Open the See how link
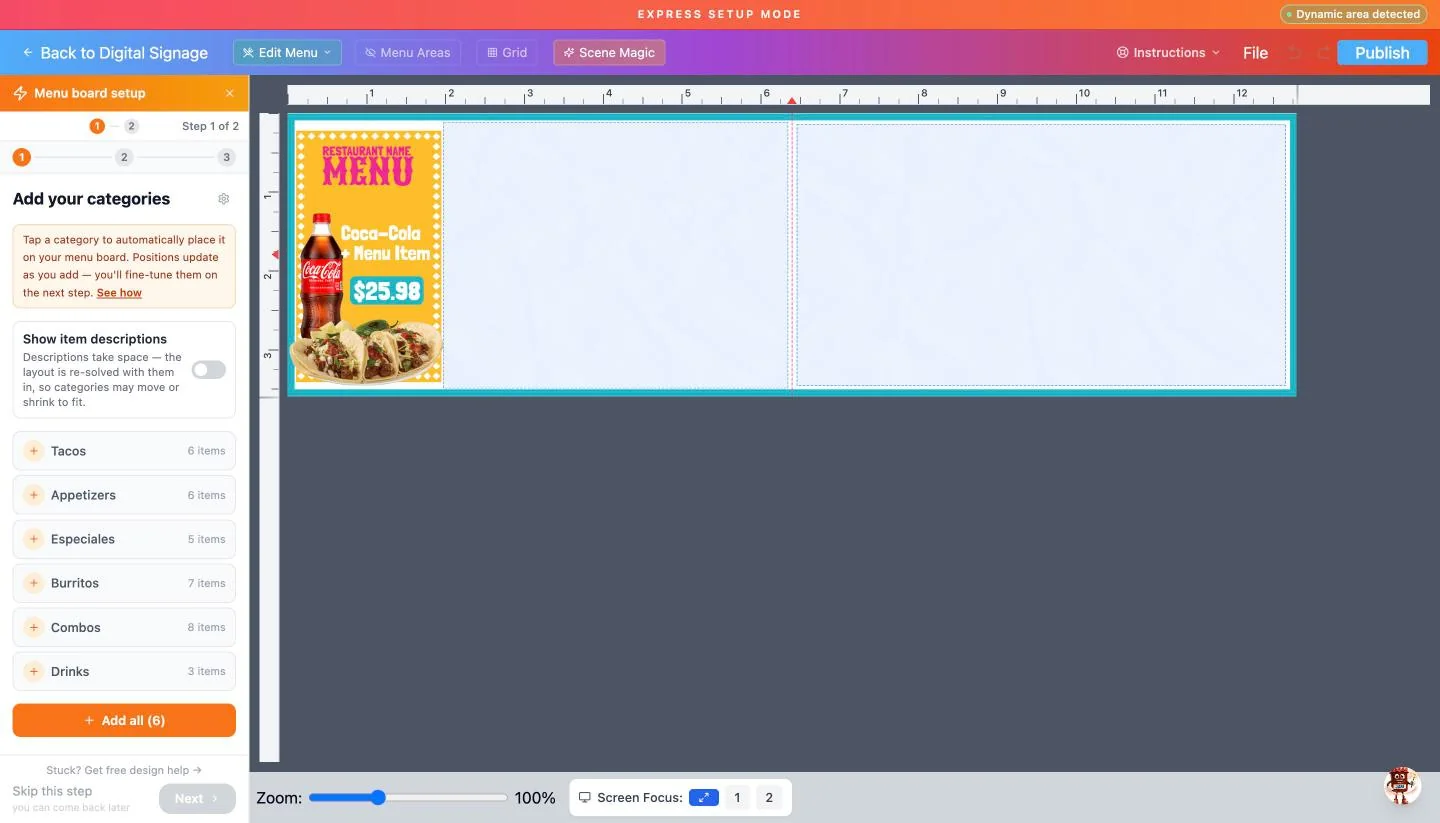 119,293
